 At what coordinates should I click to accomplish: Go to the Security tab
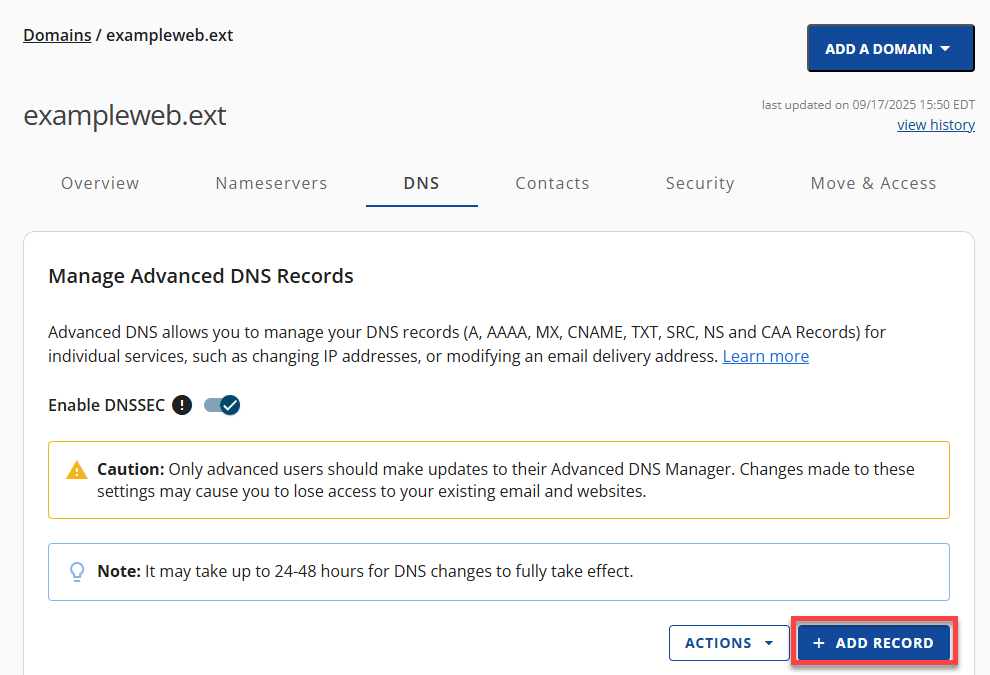(x=700, y=183)
